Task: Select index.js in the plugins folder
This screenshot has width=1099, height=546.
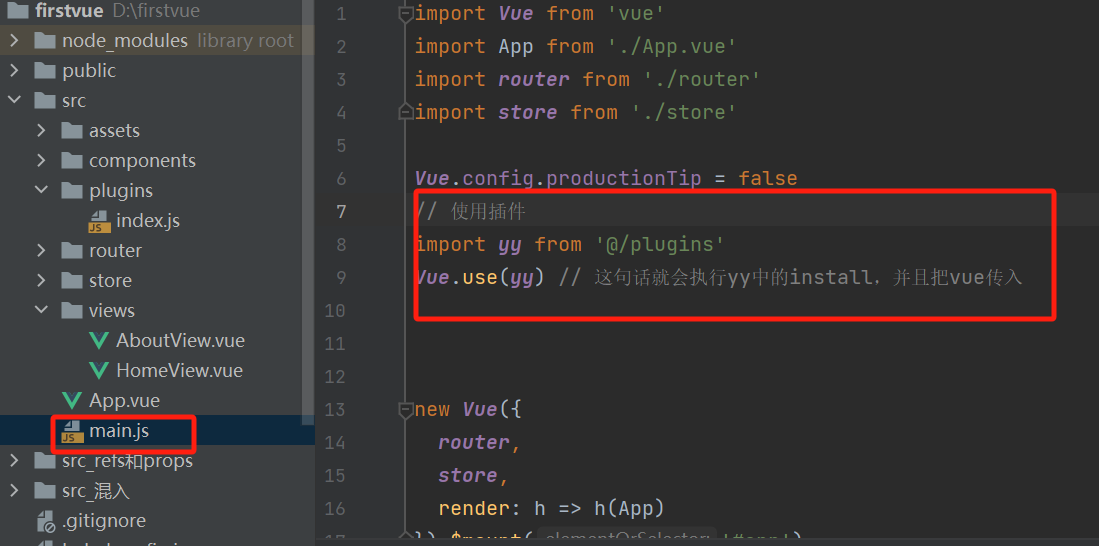Action: point(148,221)
